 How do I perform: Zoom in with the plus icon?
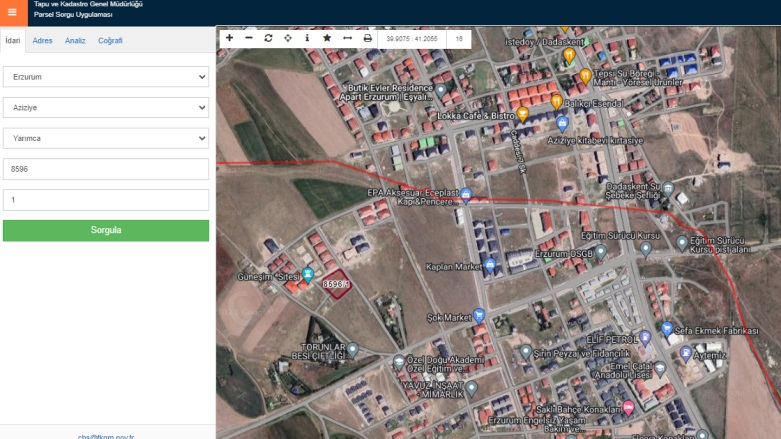click(x=229, y=38)
